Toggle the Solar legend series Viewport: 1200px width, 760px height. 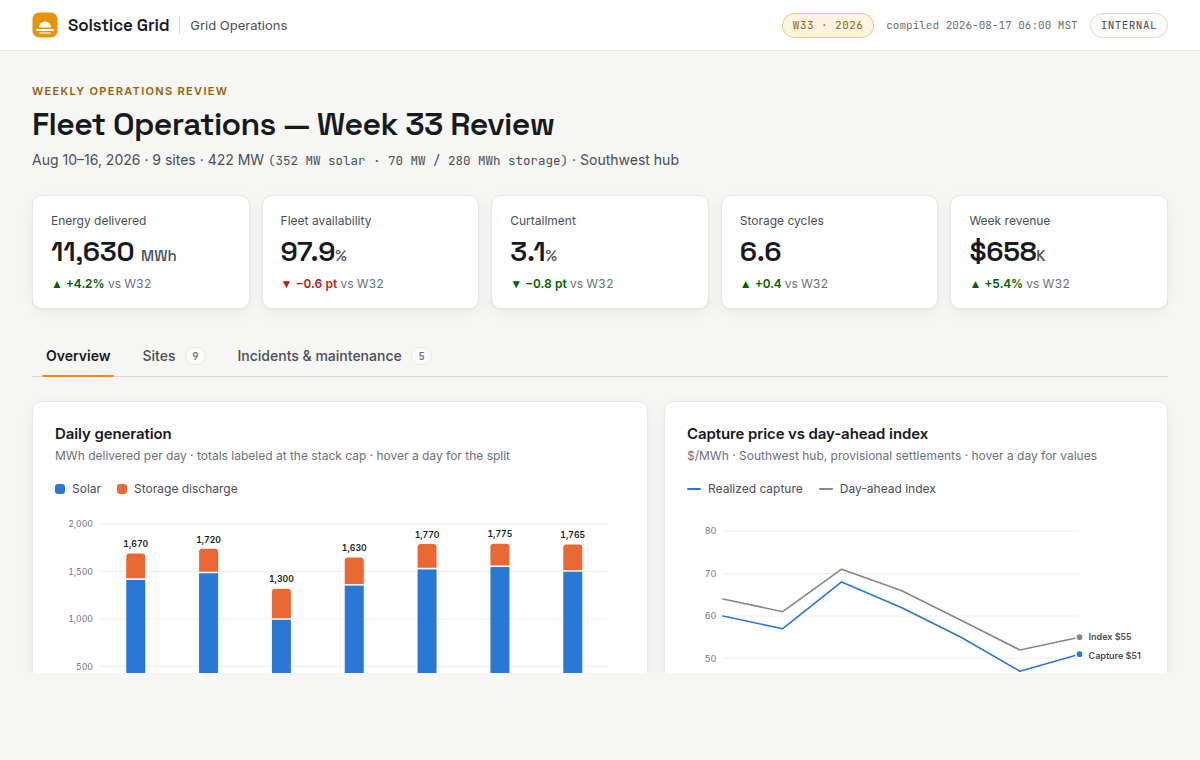pyautogui.click(x=78, y=489)
